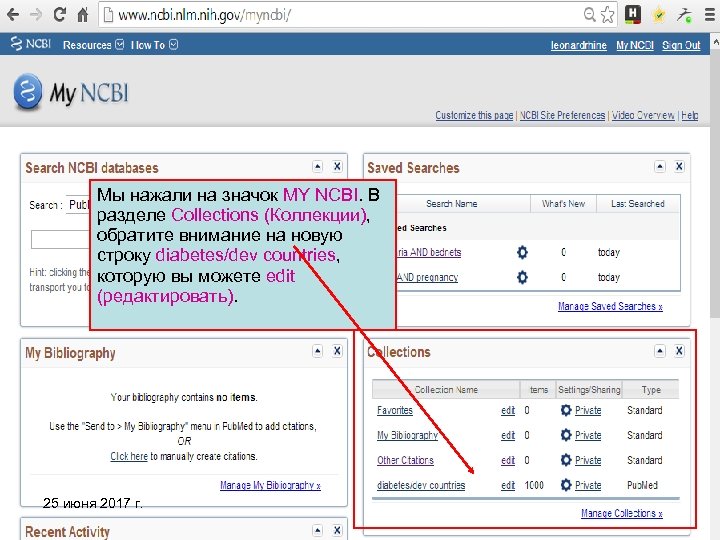Open Manage Saved Searches

[x=610, y=306]
